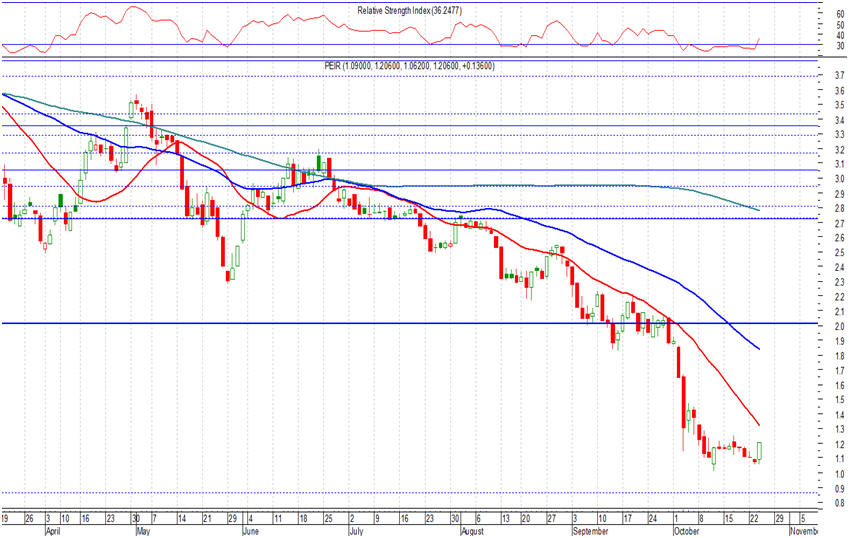The image size is (849, 538).
Task: Click price axis label 1.6
Action: pyautogui.click(x=840, y=385)
